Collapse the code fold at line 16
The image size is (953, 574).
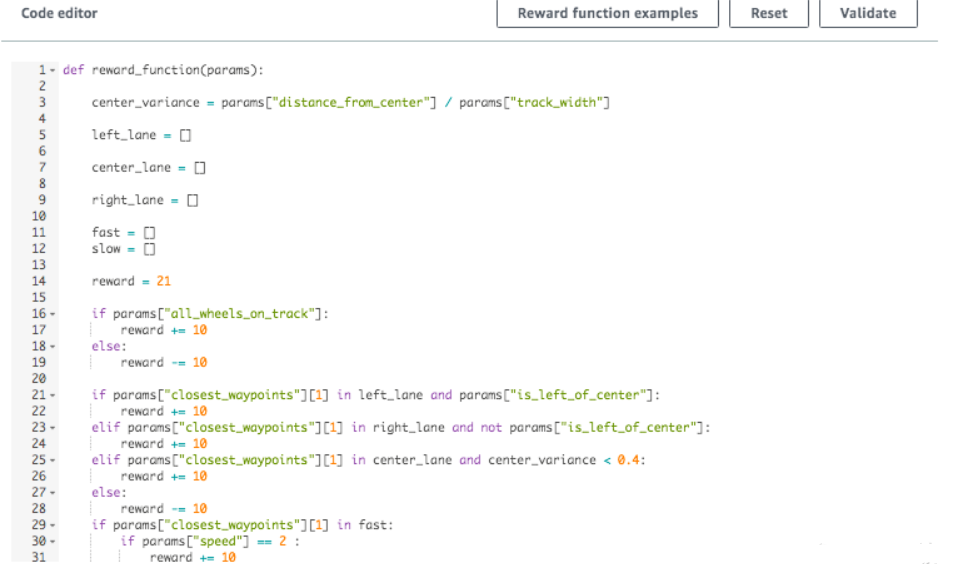coord(53,314)
